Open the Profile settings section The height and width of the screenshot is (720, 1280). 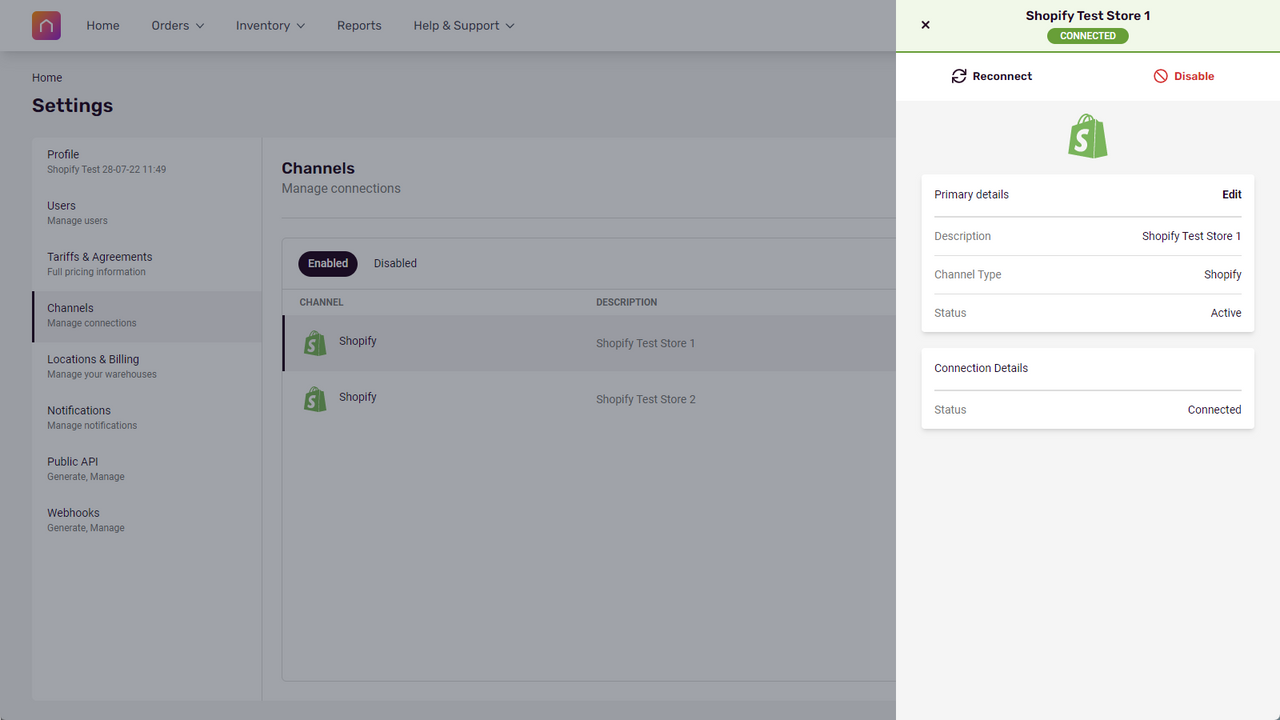pos(147,162)
